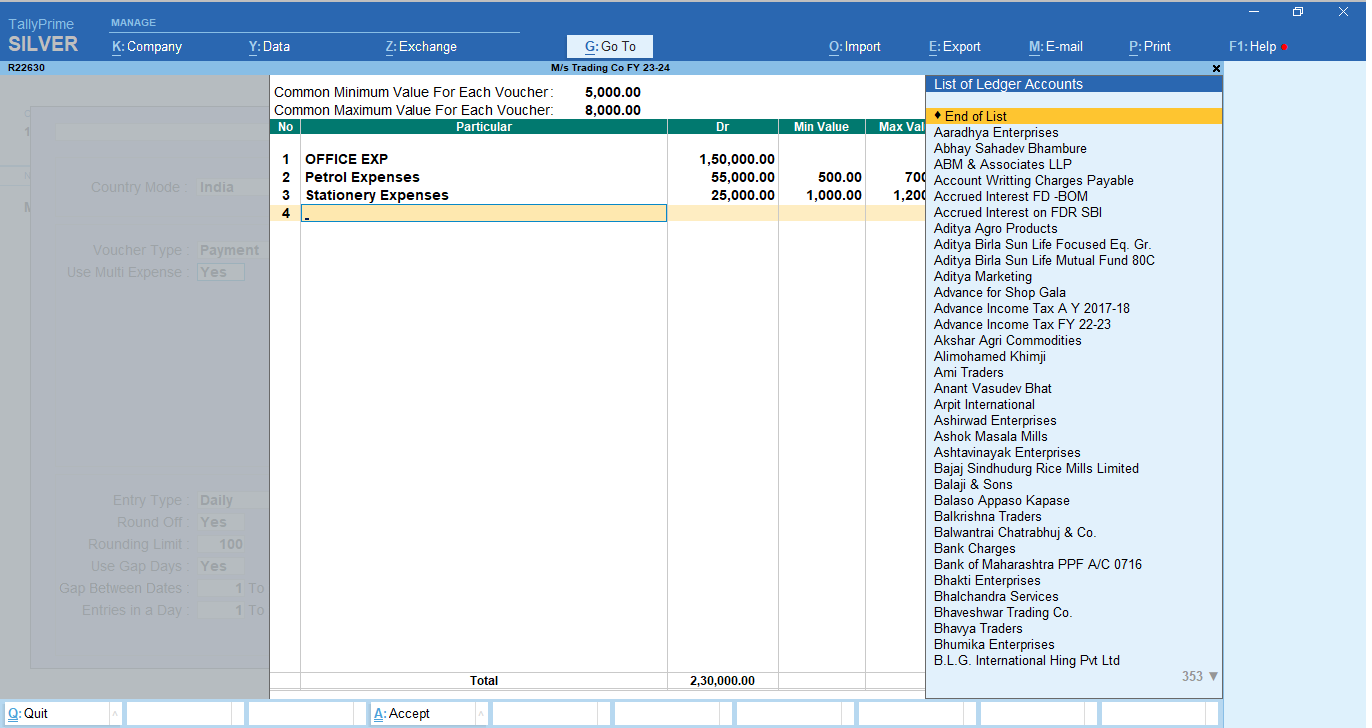Image resolution: width=1372 pixels, height=728 pixels.
Task: Toggle the Round Off Yes field
Action: pyautogui.click(x=220, y=522)
